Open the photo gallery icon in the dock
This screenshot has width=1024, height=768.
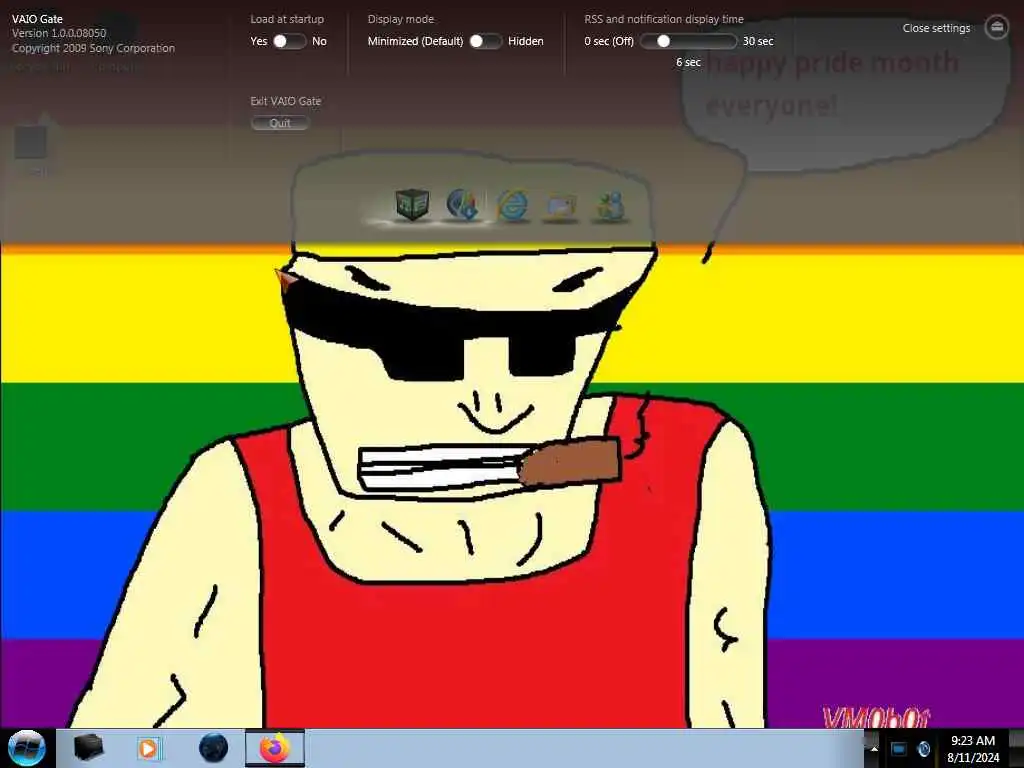click(x=562, y=206)
